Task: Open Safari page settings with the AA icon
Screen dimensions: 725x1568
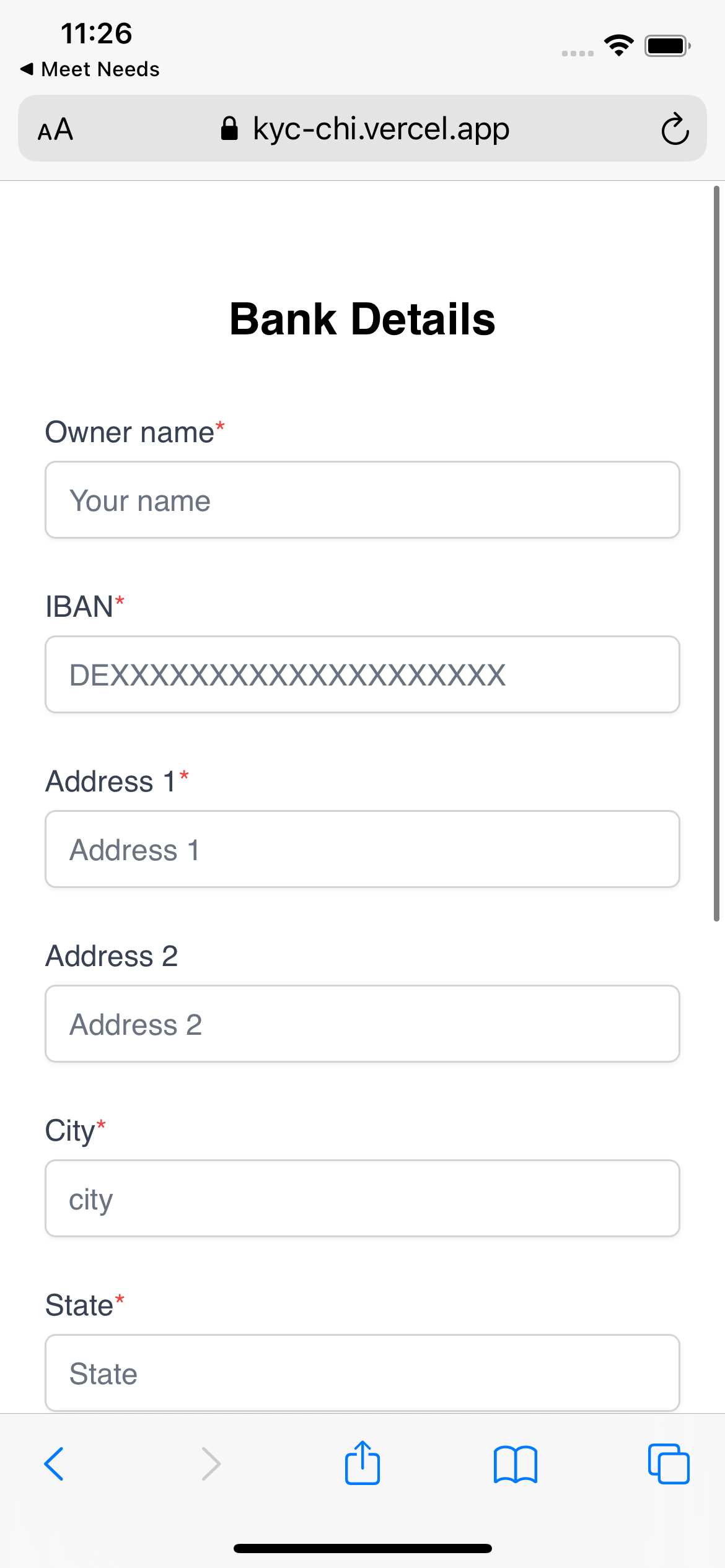Action: (x=55, y=129)
